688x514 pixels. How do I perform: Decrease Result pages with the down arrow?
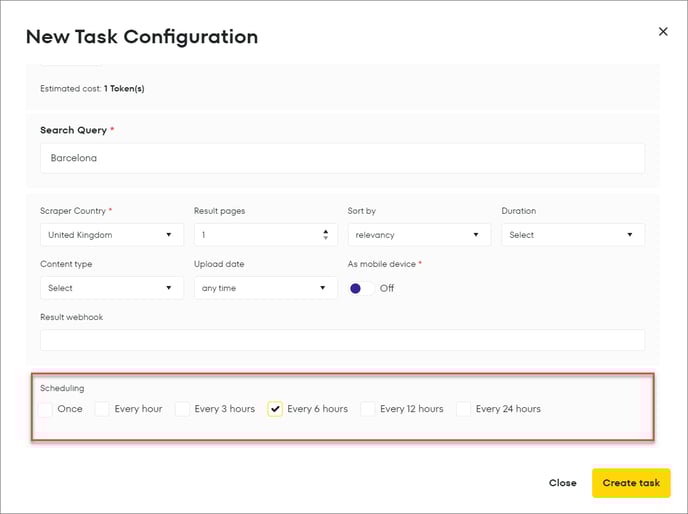pos(325,239)
